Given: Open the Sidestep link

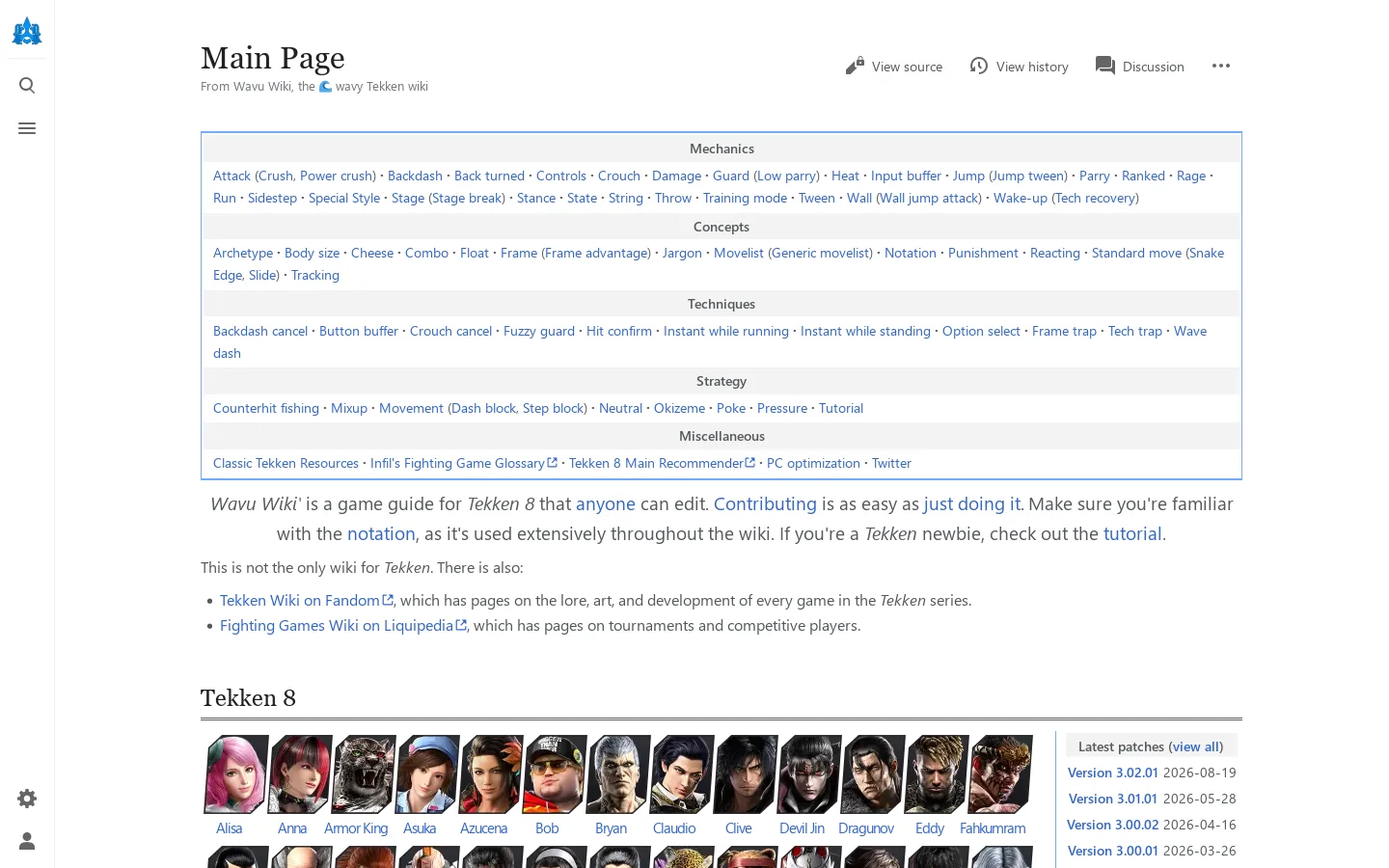Looking at the screenshot, I should coord(272,198).
